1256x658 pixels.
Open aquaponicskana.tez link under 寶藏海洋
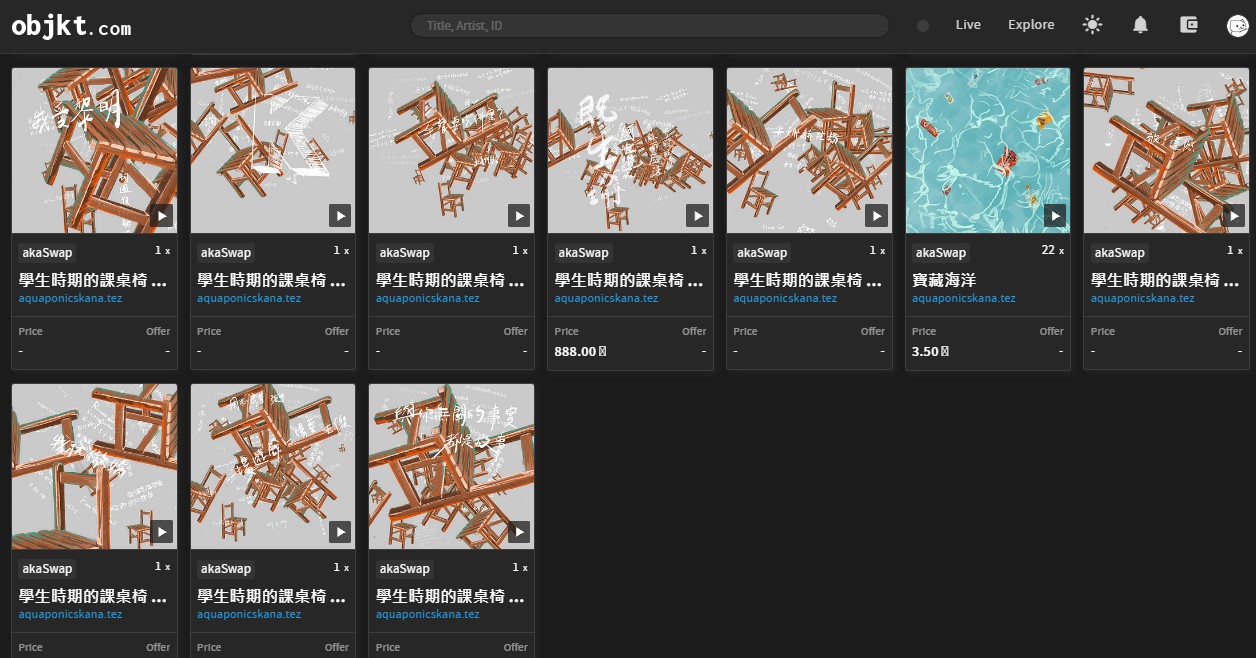pos(963,298)
